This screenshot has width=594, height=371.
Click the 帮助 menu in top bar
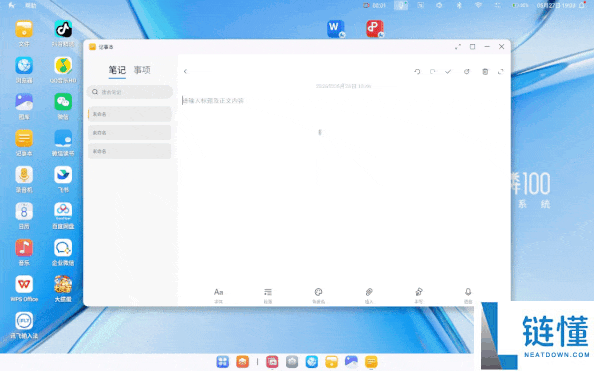(x=30, y=5)
